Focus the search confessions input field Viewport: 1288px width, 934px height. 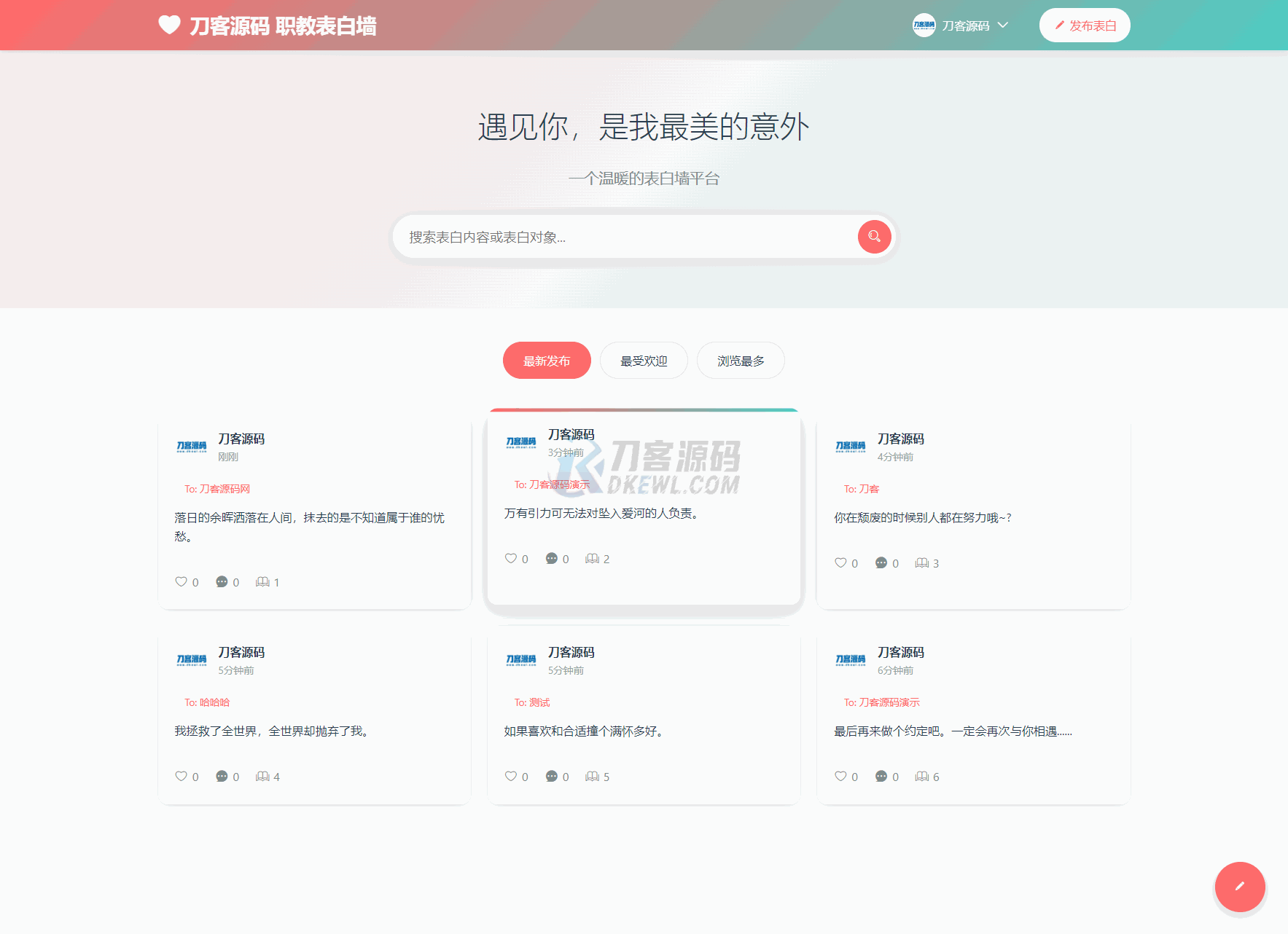tap(627, 237)
